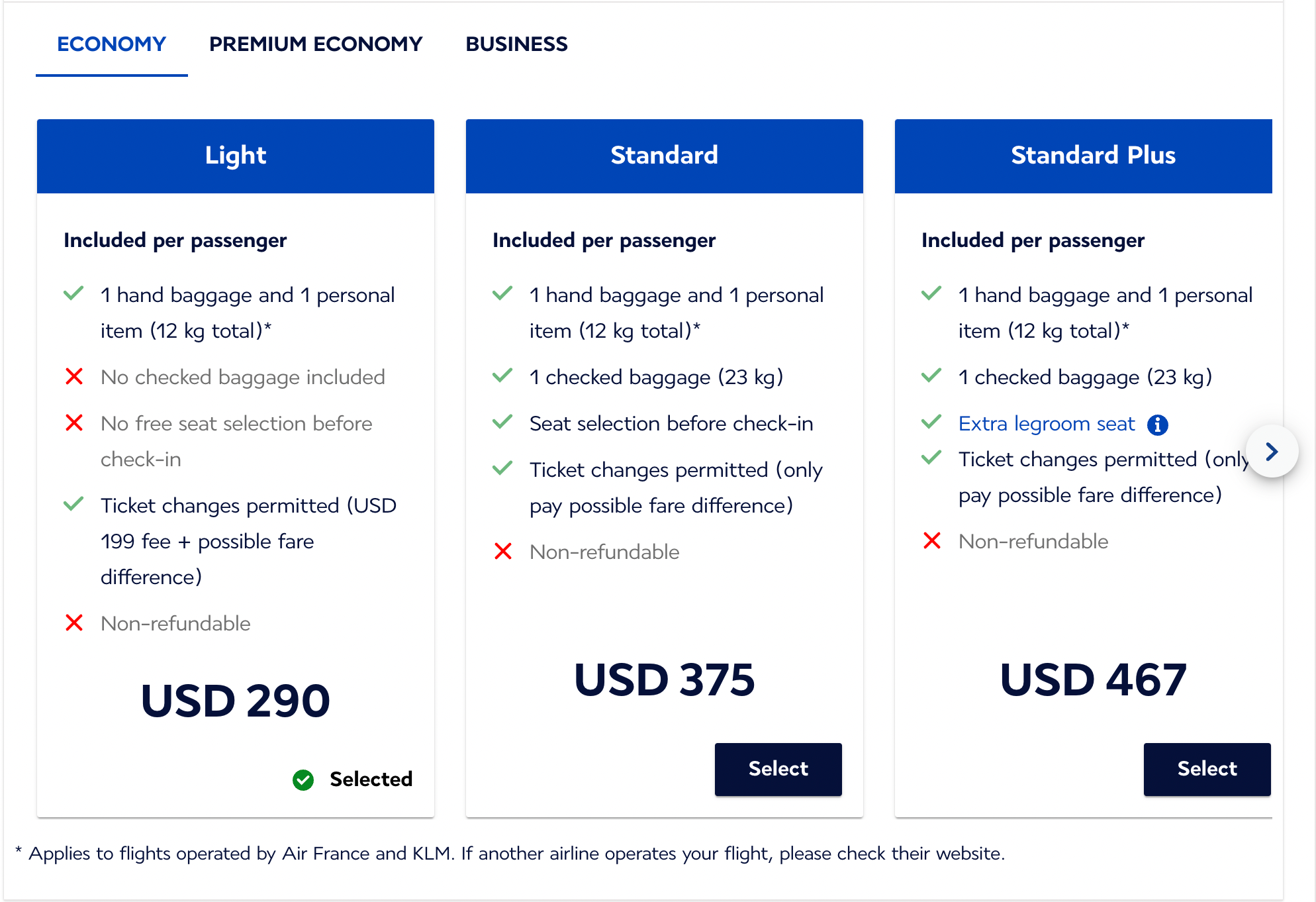Click the red X beside Standard Plus Non-refundable
This screenshot has height=902, width=1316.
(932, 541)
